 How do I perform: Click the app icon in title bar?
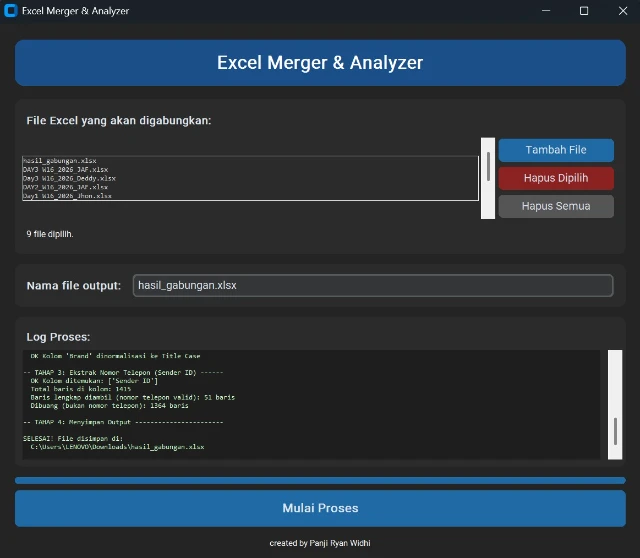(11, 11)
